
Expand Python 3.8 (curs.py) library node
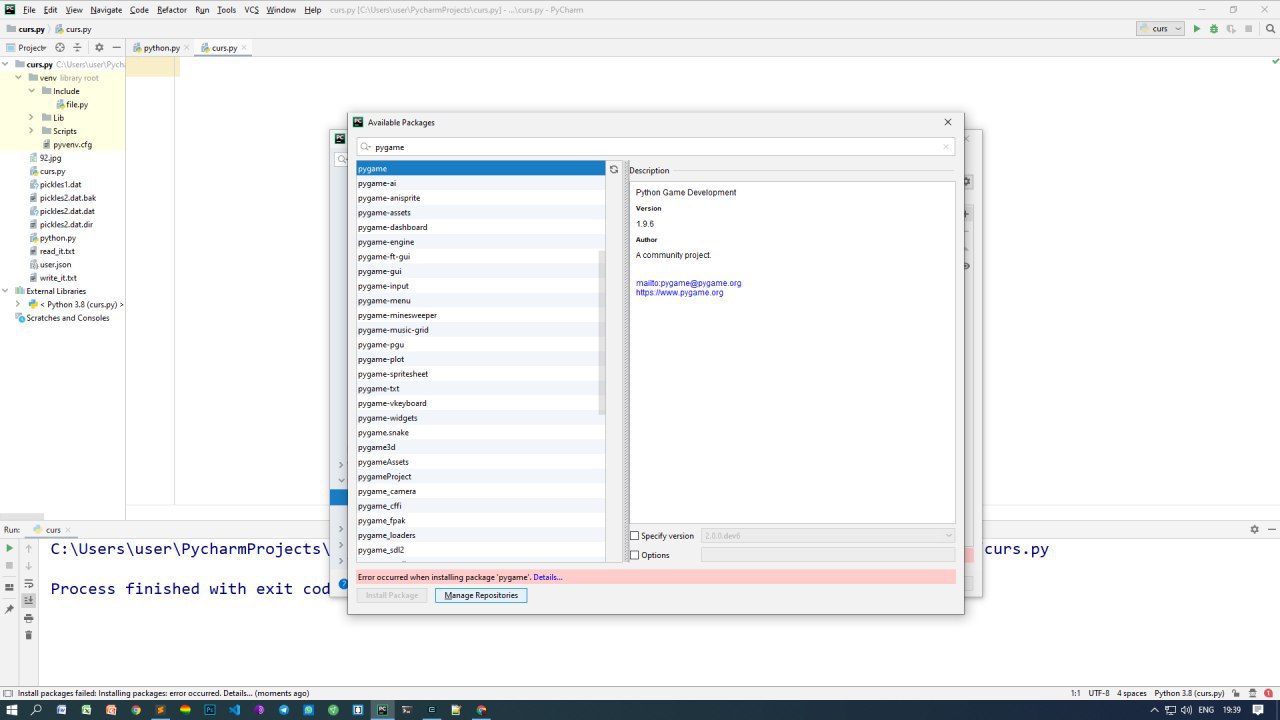[x=19, y=304]
